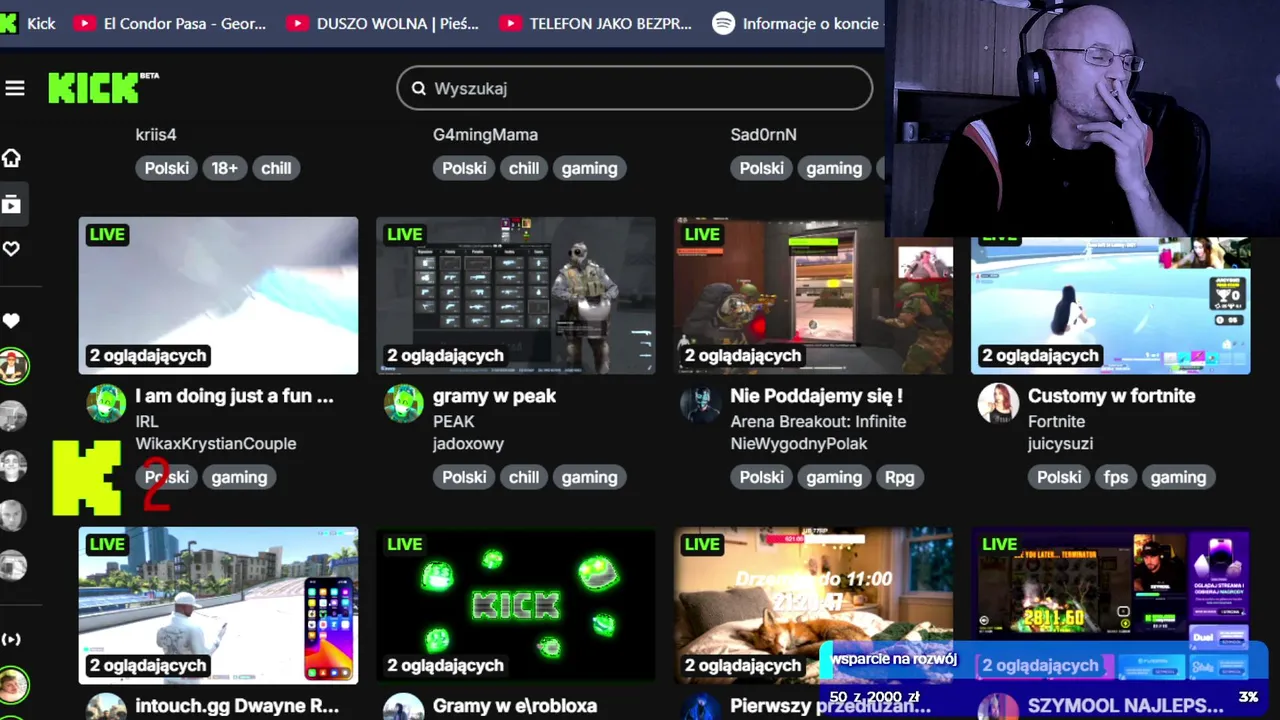Open intouch.gg Dwayne stream thumbnail

218,605
